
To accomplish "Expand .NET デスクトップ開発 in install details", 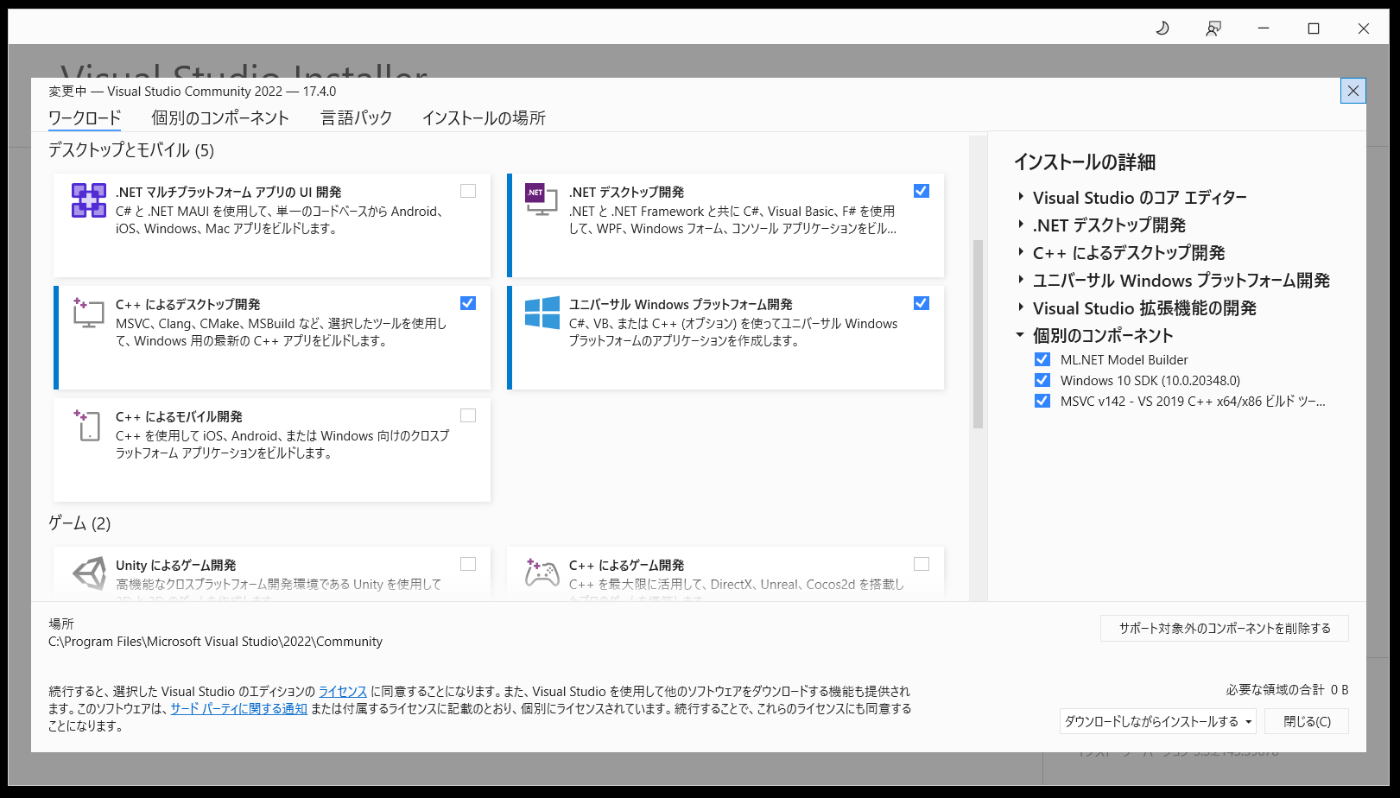I will [x=1021, y=225].
